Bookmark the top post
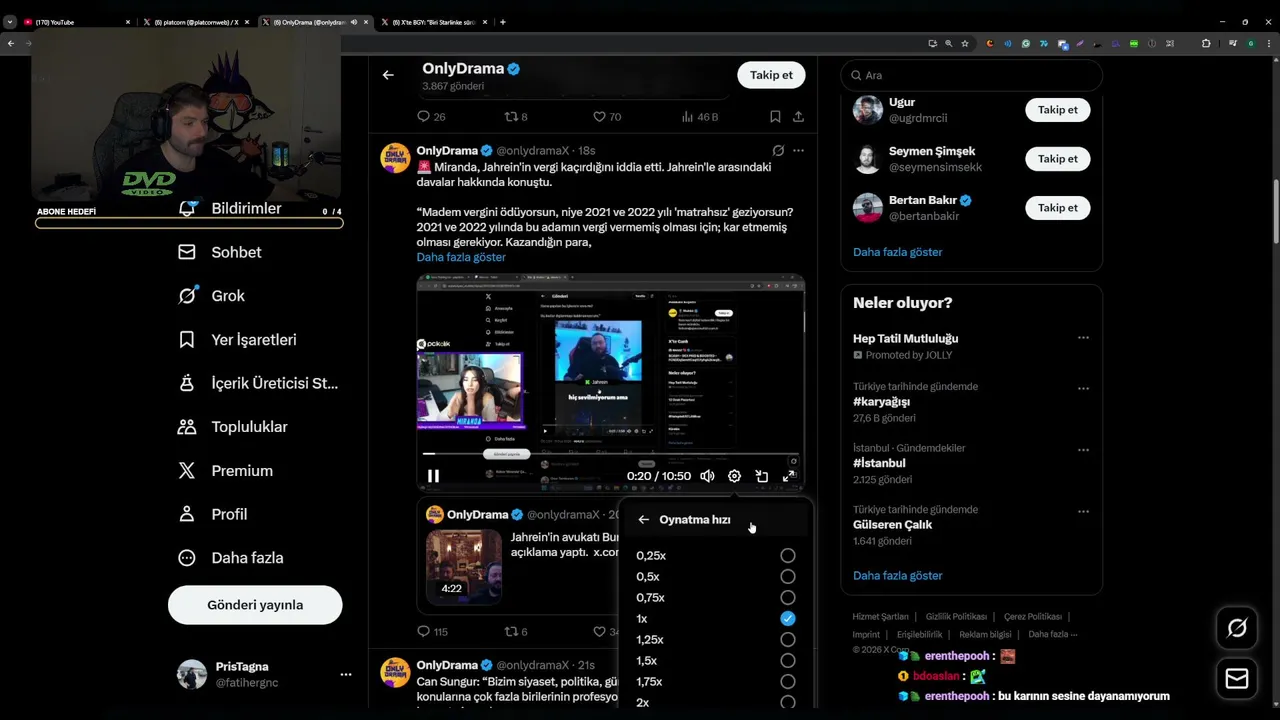The image size is (1280, 720). click(775, 117)
